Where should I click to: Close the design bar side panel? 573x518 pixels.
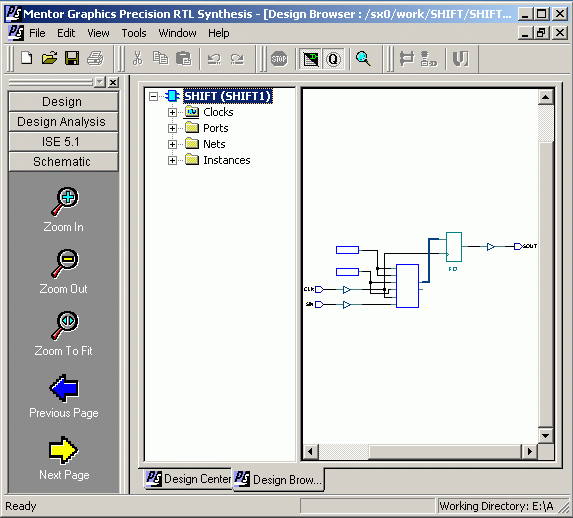tap(113, 82)
